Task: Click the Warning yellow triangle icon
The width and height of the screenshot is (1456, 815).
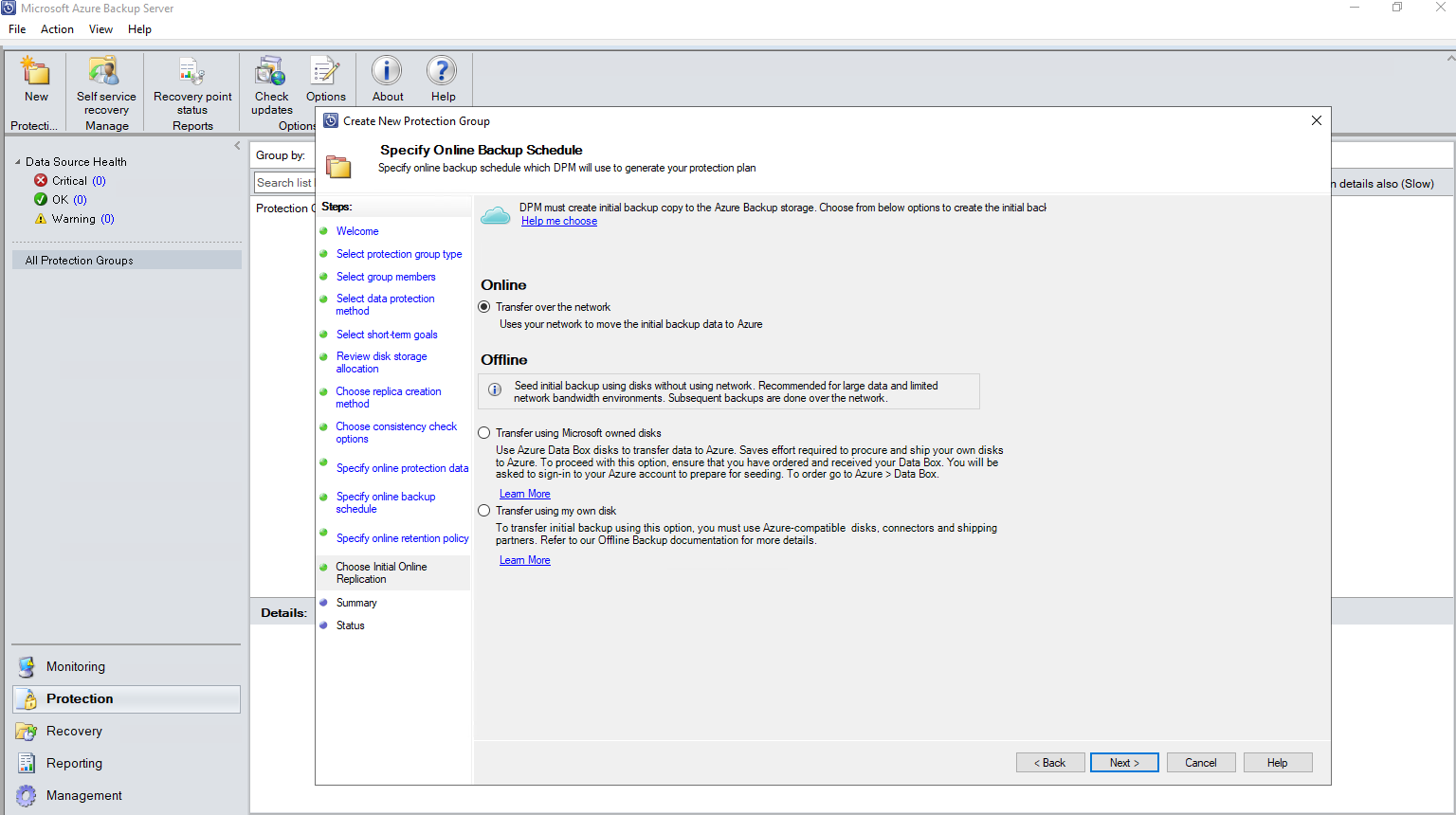Action: 41,218
